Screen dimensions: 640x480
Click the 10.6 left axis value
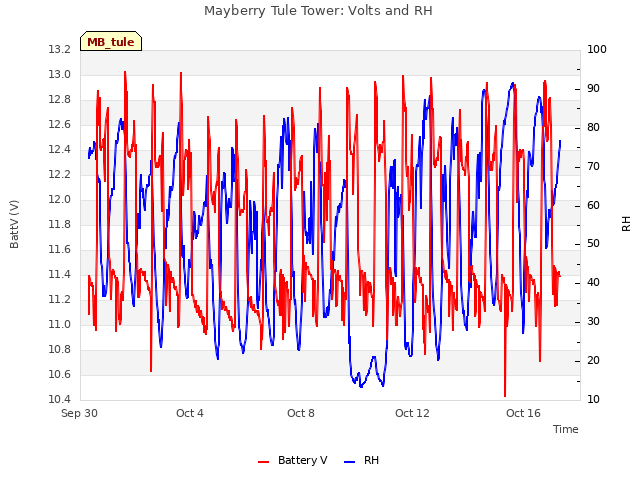(60, 374)
